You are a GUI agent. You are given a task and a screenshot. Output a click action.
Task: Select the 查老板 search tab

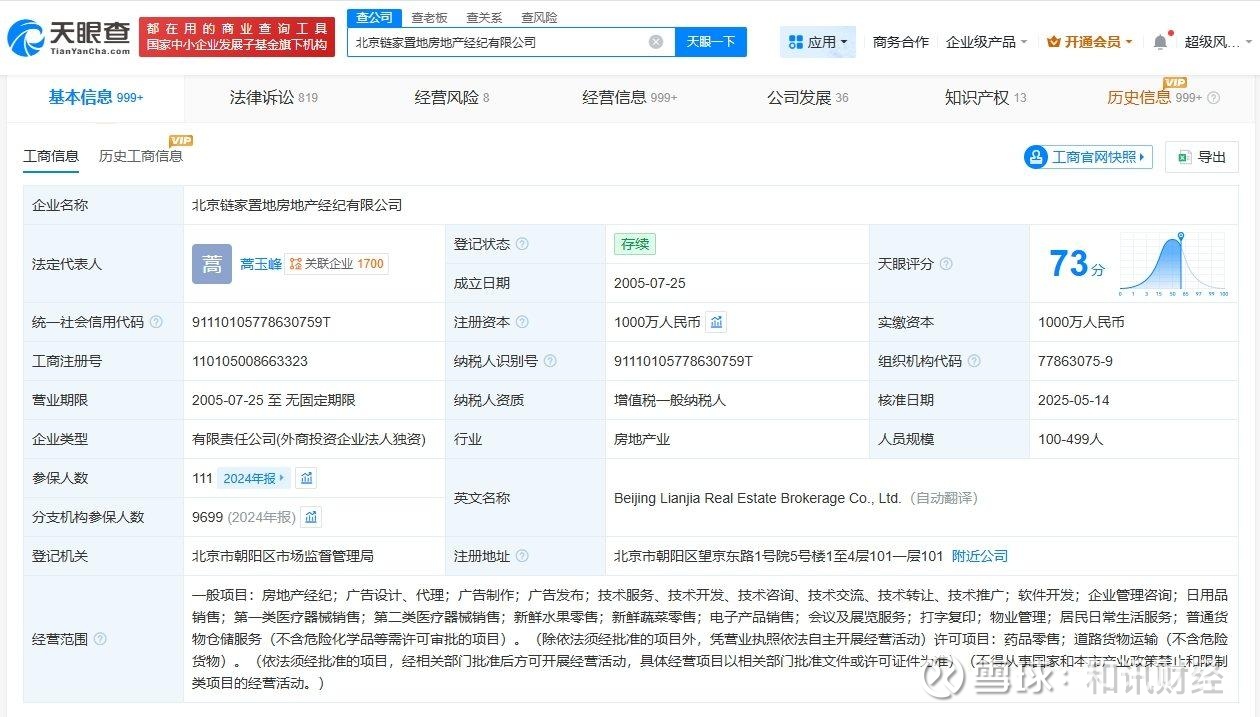(429, 18)
